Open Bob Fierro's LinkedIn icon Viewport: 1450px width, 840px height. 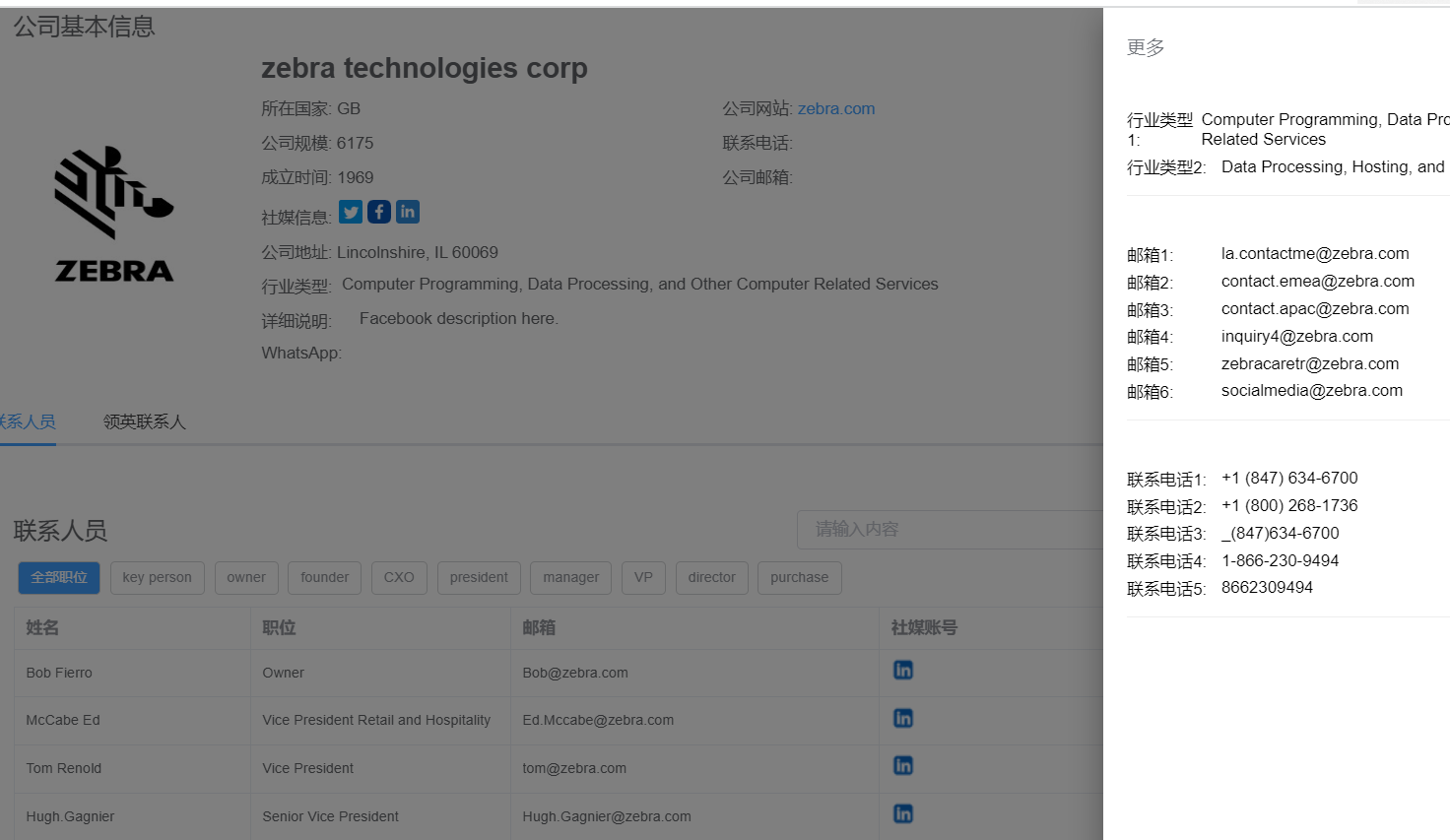point(903,670)
